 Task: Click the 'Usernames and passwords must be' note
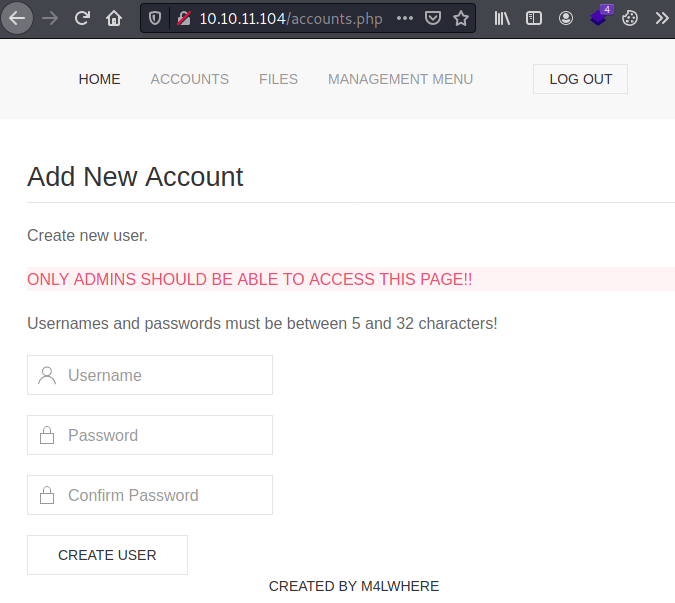click(x=262, y=324)
